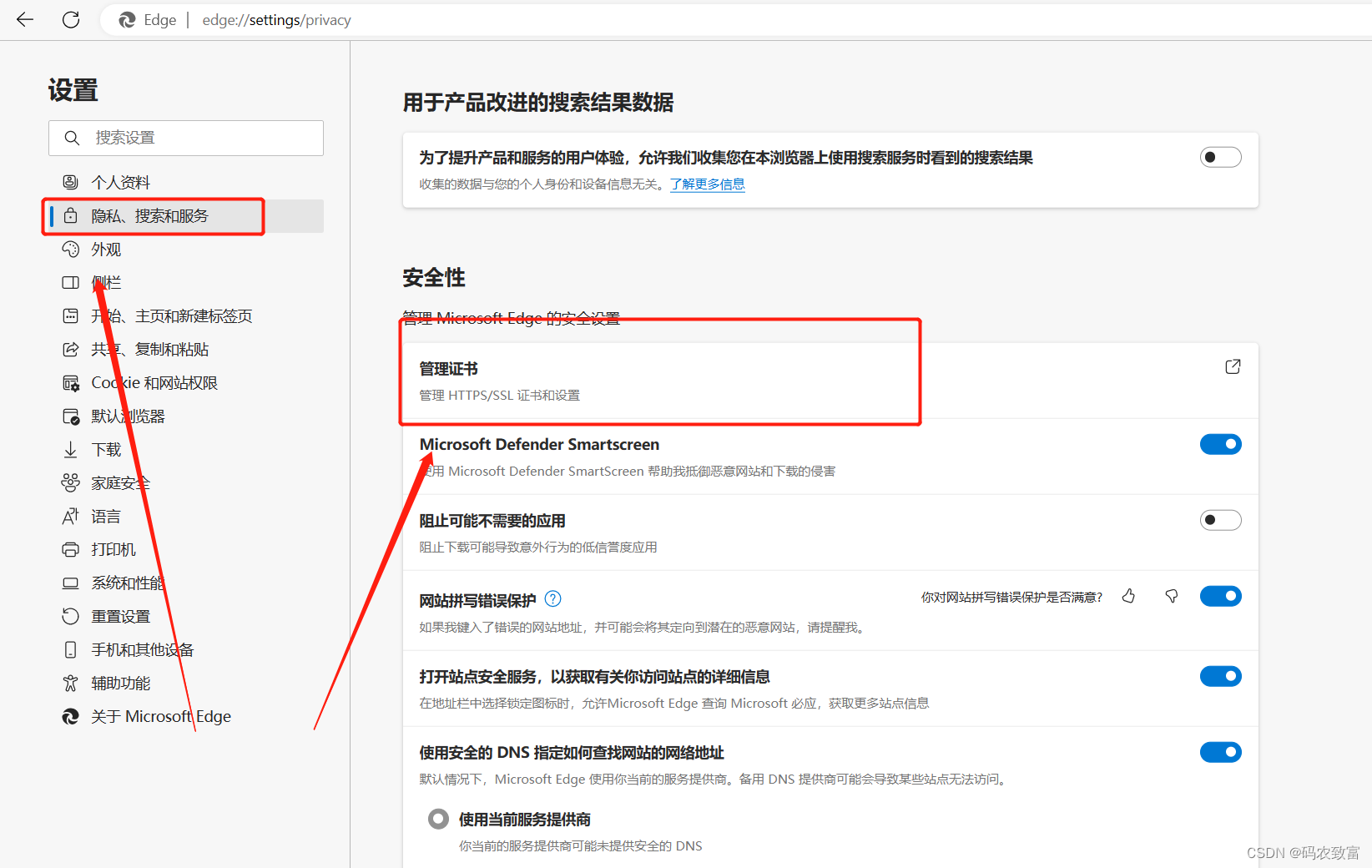
Task: Click the 个人资料 profile icon
Action: (71, 182)
